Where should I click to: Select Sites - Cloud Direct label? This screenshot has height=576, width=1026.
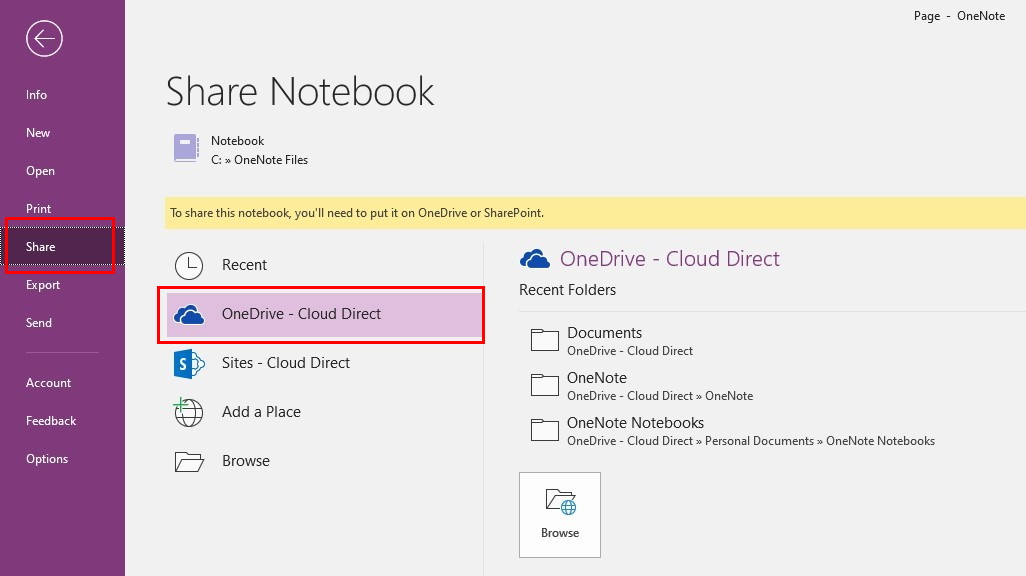tap(286, 363)
